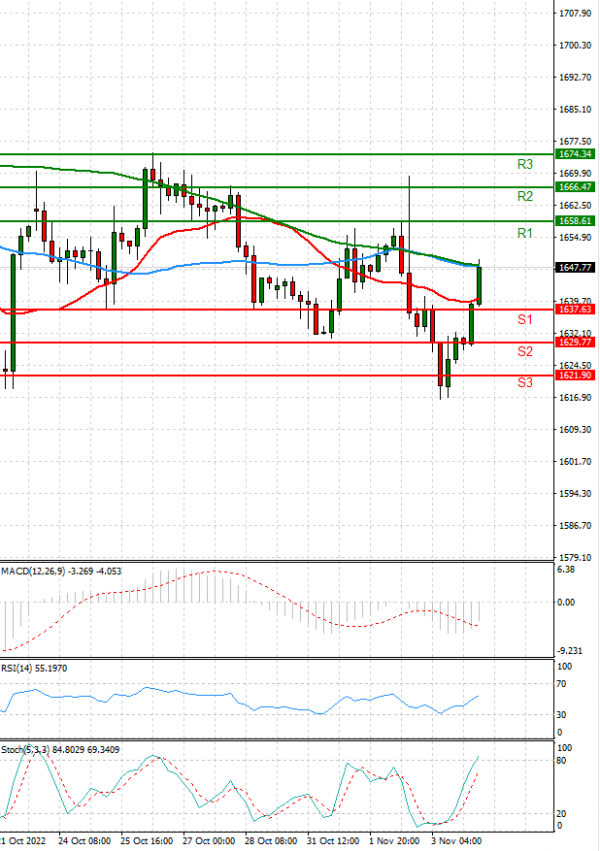The height and width of the screenshot is (851, 600).
Task: Click the S1 support label
Action: point(525,320)
